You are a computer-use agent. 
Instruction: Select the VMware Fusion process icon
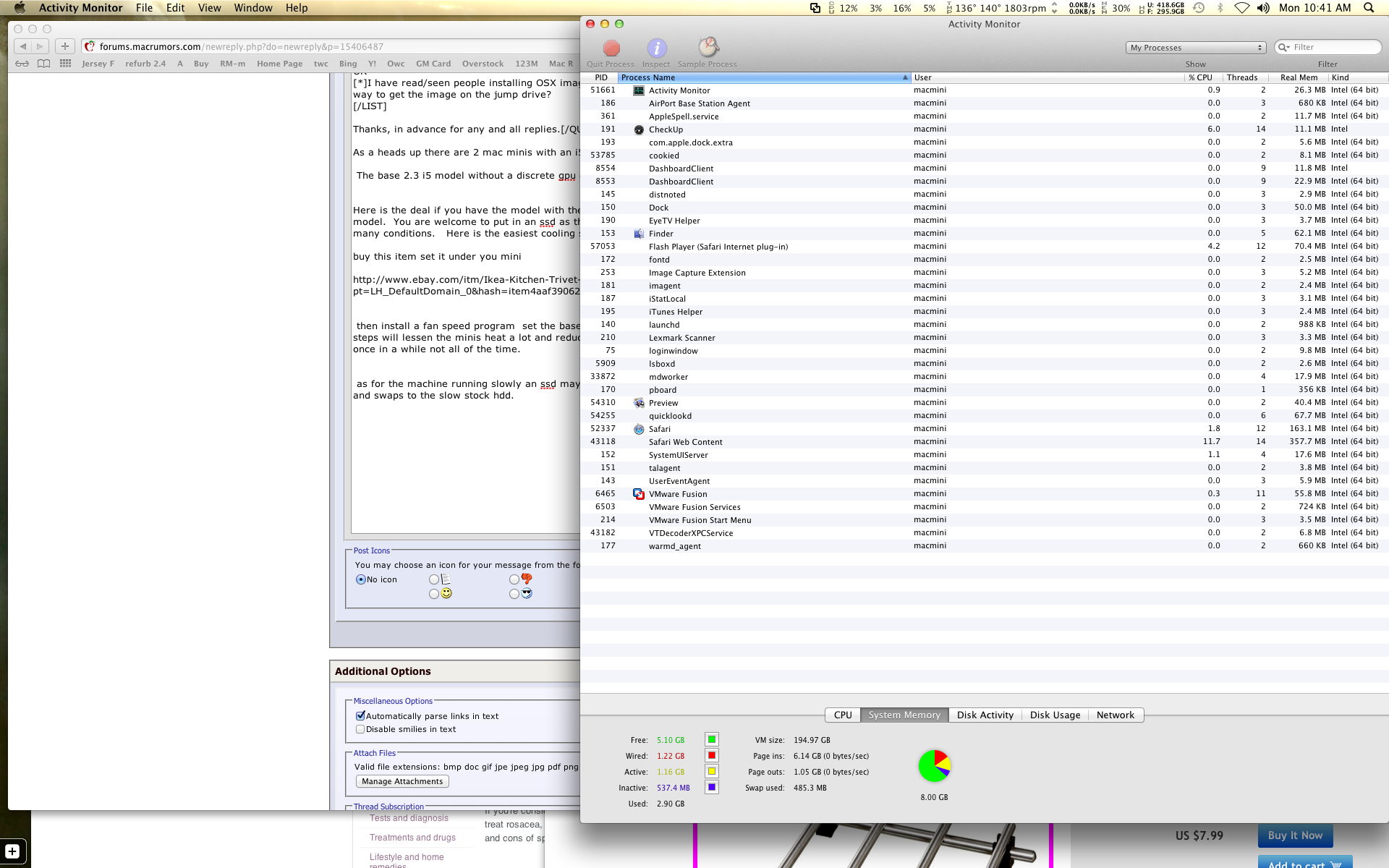point(639,494)
